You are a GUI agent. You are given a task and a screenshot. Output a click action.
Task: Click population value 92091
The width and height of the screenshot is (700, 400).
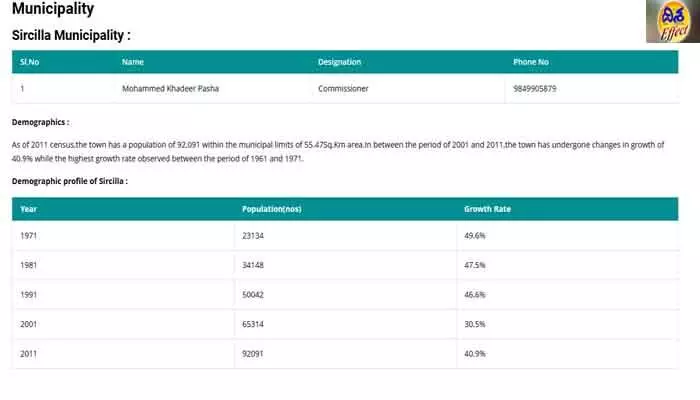tap(253, 354)
